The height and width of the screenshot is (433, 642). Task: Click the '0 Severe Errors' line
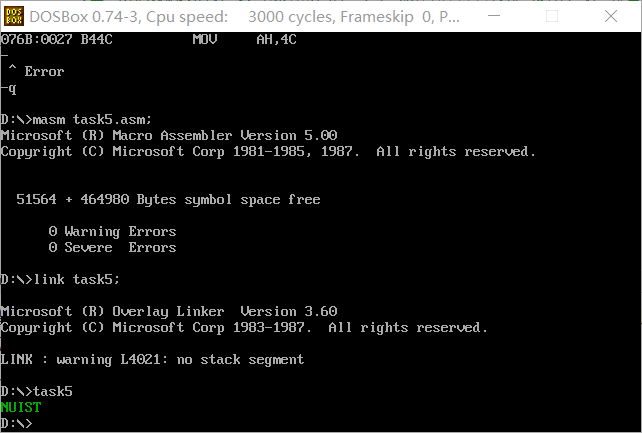pyautogui.click(x=112, y=248)
